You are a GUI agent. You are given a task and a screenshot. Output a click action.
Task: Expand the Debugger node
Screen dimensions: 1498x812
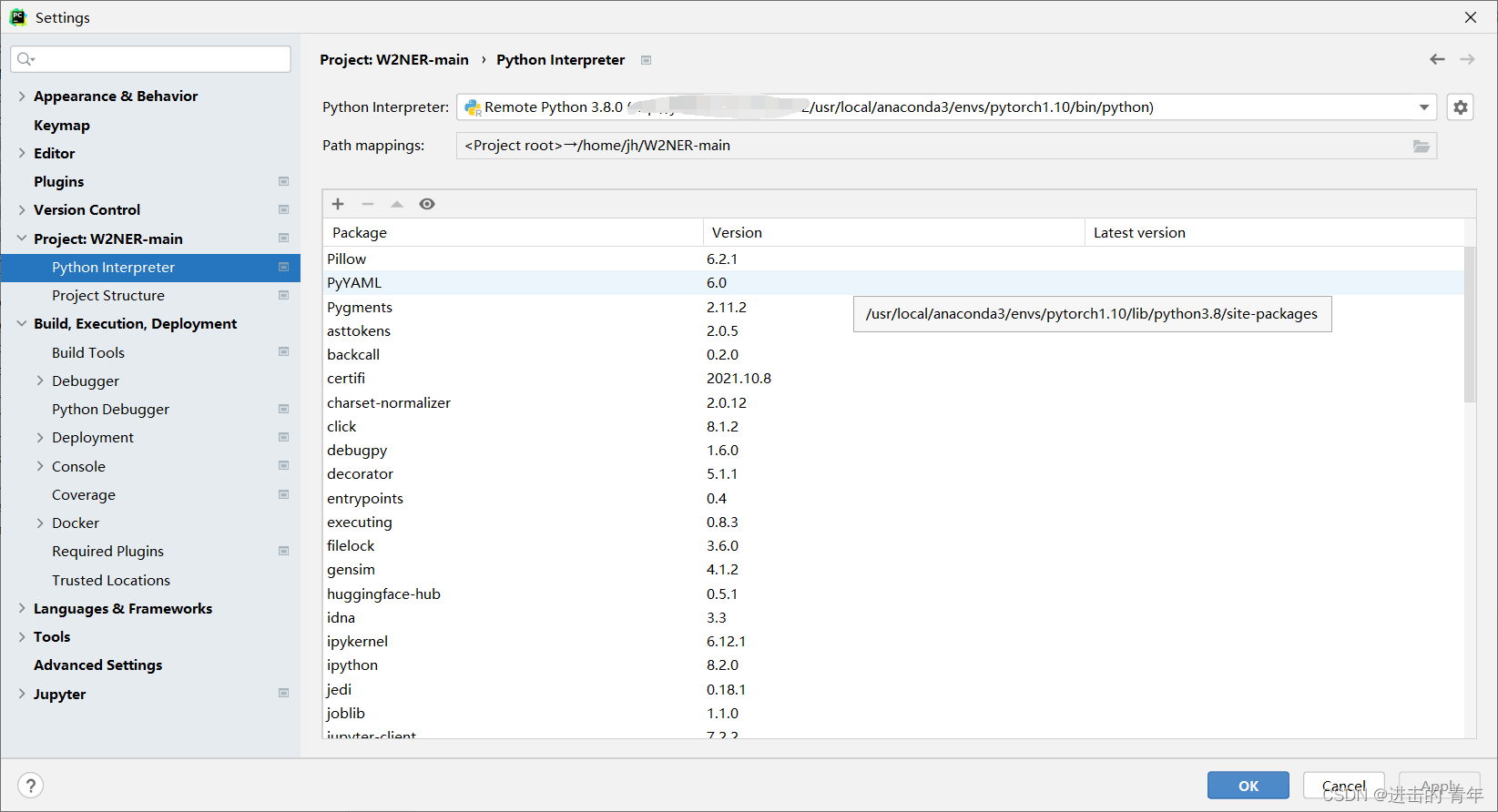tap(40, 381)
